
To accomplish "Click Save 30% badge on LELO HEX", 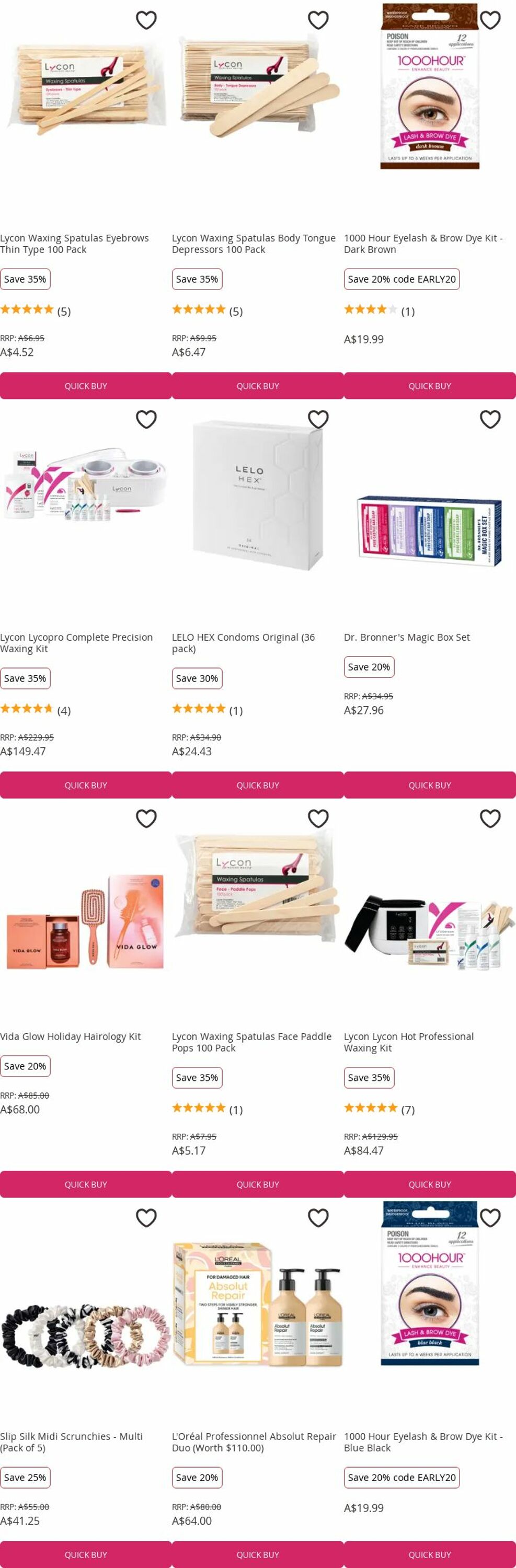I will (x=197, y=679).
